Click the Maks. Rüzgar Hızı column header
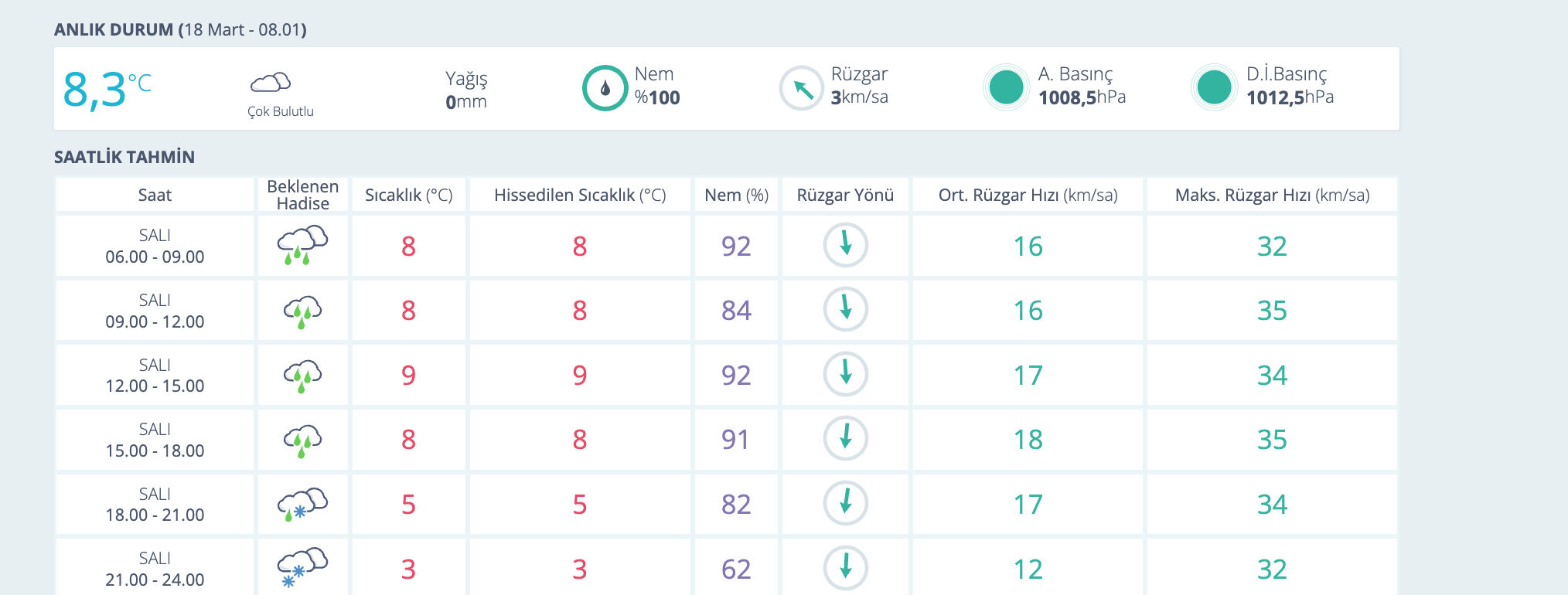 1272,195
